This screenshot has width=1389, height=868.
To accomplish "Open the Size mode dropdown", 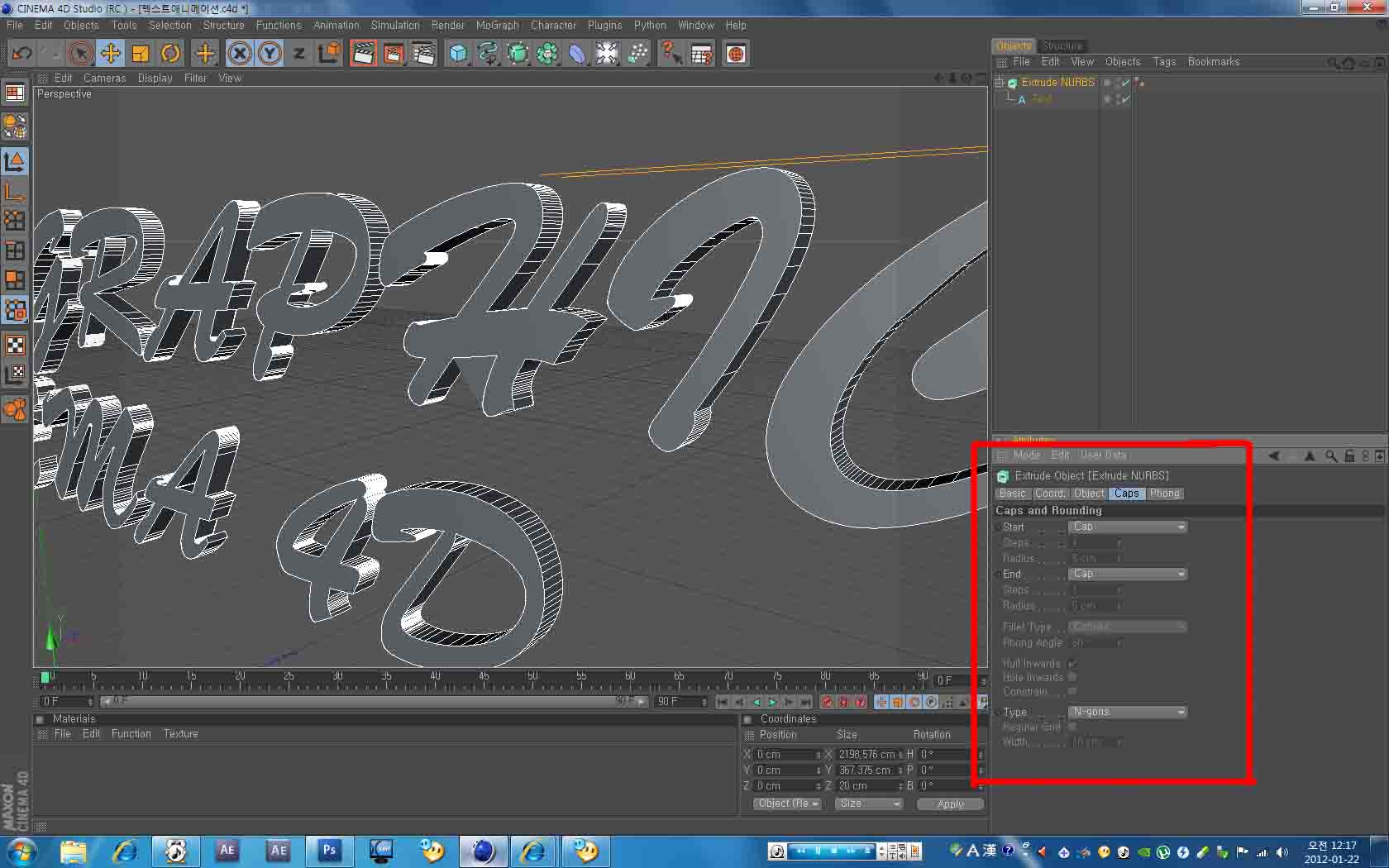I will pyautogui.click(x=867, y=804).
